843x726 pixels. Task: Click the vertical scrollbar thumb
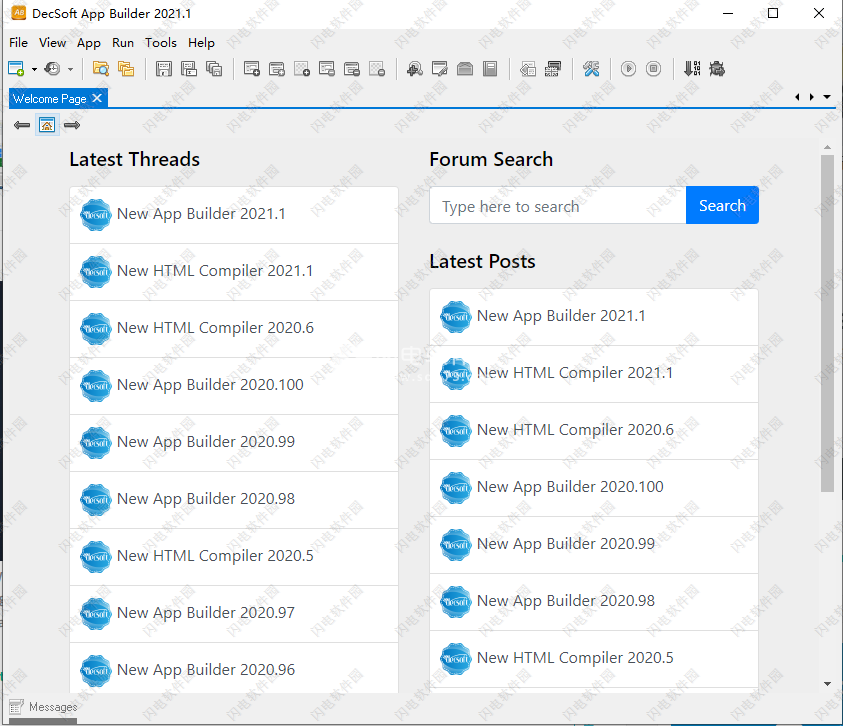(827, 323)
